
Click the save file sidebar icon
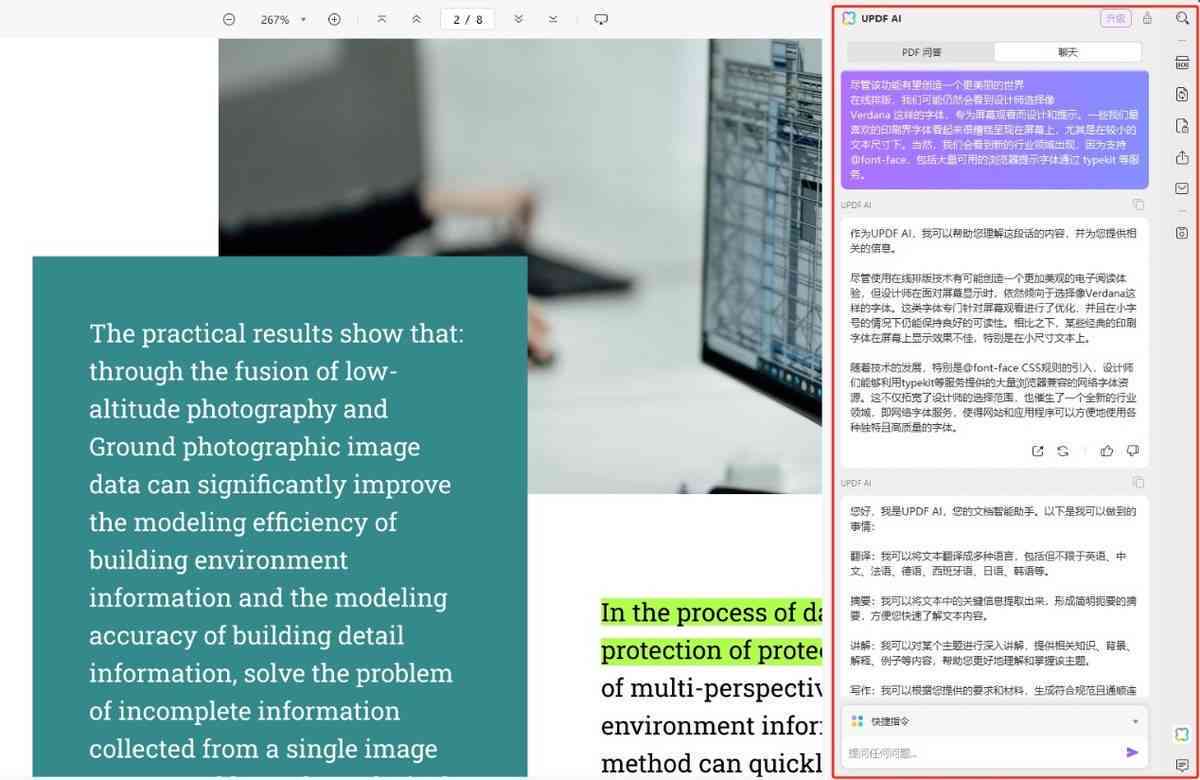1182,233
